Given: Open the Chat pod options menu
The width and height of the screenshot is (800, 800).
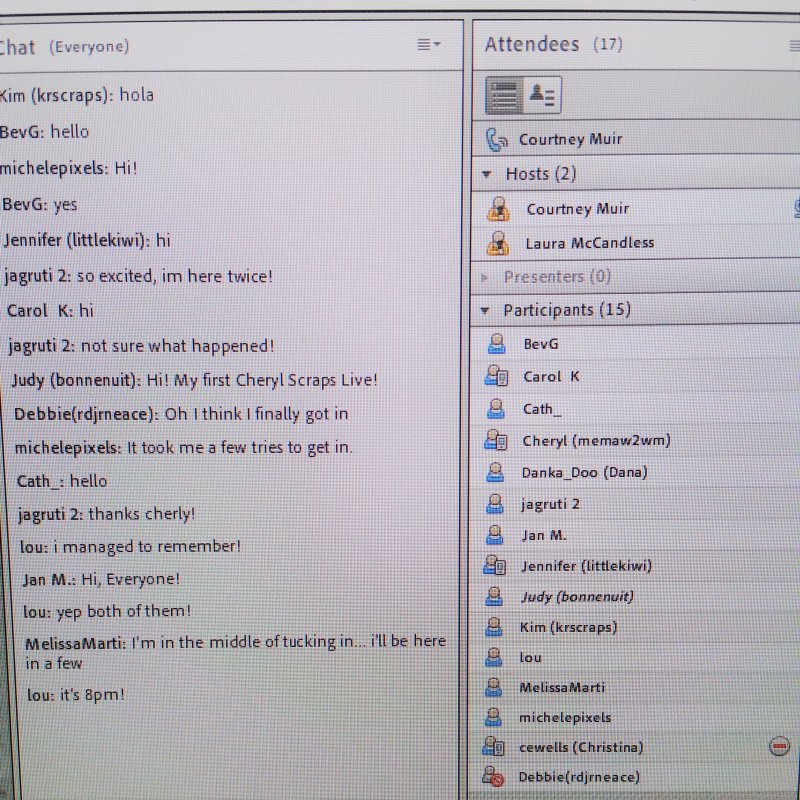Looking at the screenshot, I should 429,45.
